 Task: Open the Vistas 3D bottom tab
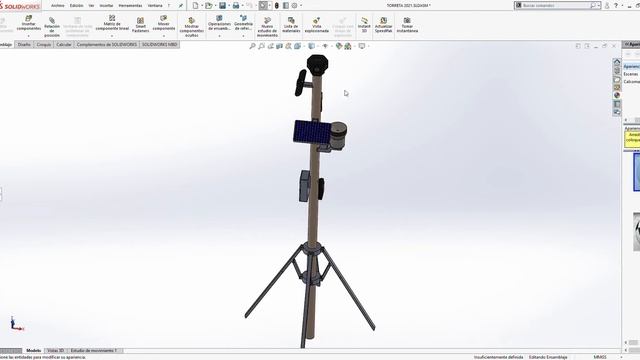(x=56, y=351)
